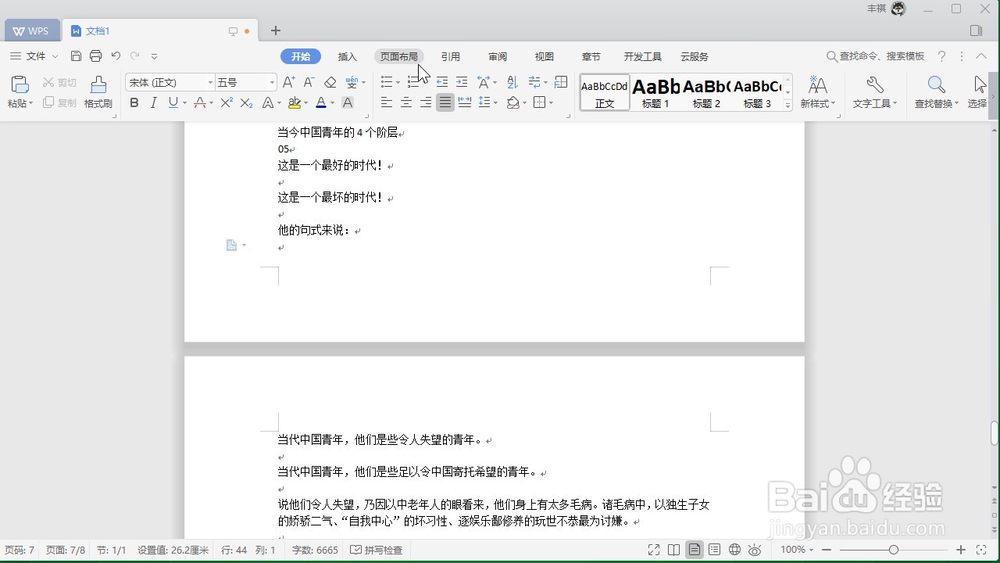Open the Paste clipboard tool
The image size is (1000, 563).
tap(19, 91)
